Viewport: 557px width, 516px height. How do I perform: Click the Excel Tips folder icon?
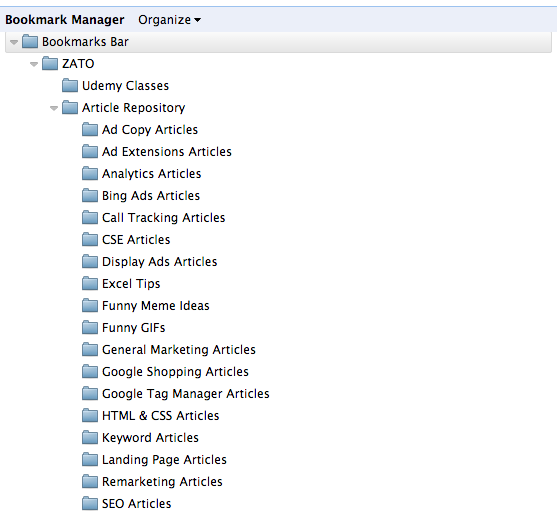[x=90, y=284]
